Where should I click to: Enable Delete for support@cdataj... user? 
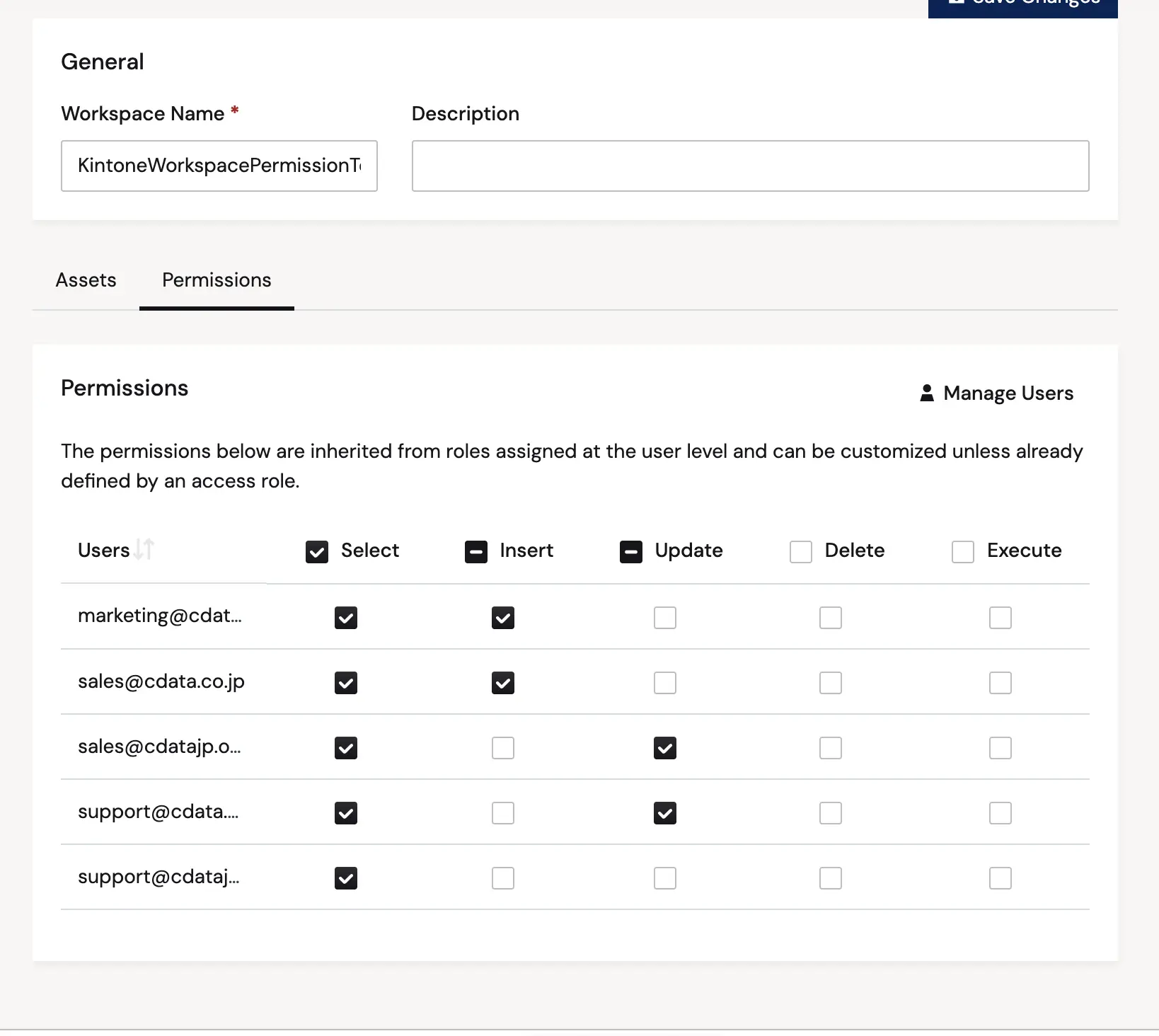[x=831, y=878]
